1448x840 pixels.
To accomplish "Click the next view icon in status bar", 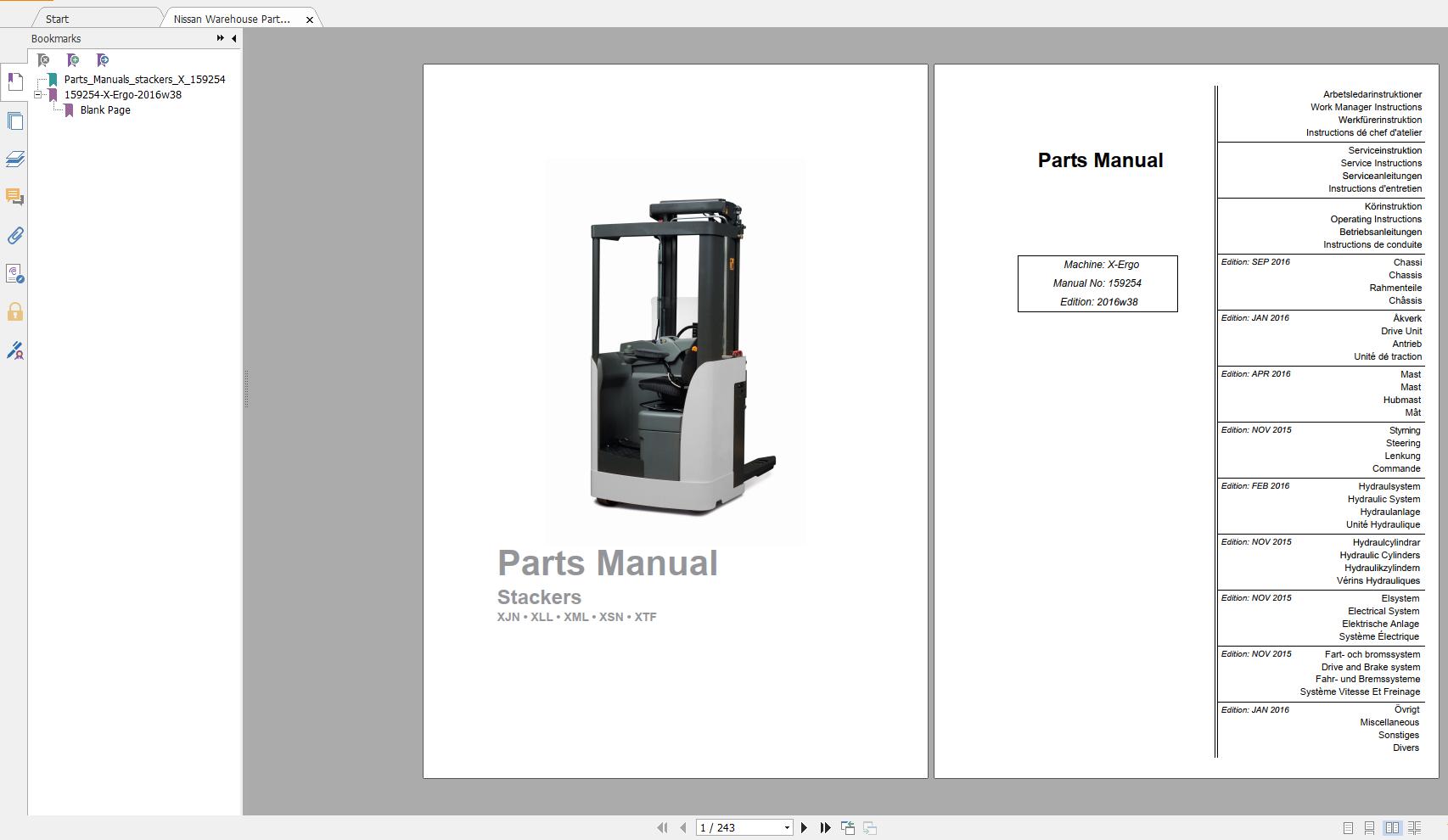I will coord(870,827).
